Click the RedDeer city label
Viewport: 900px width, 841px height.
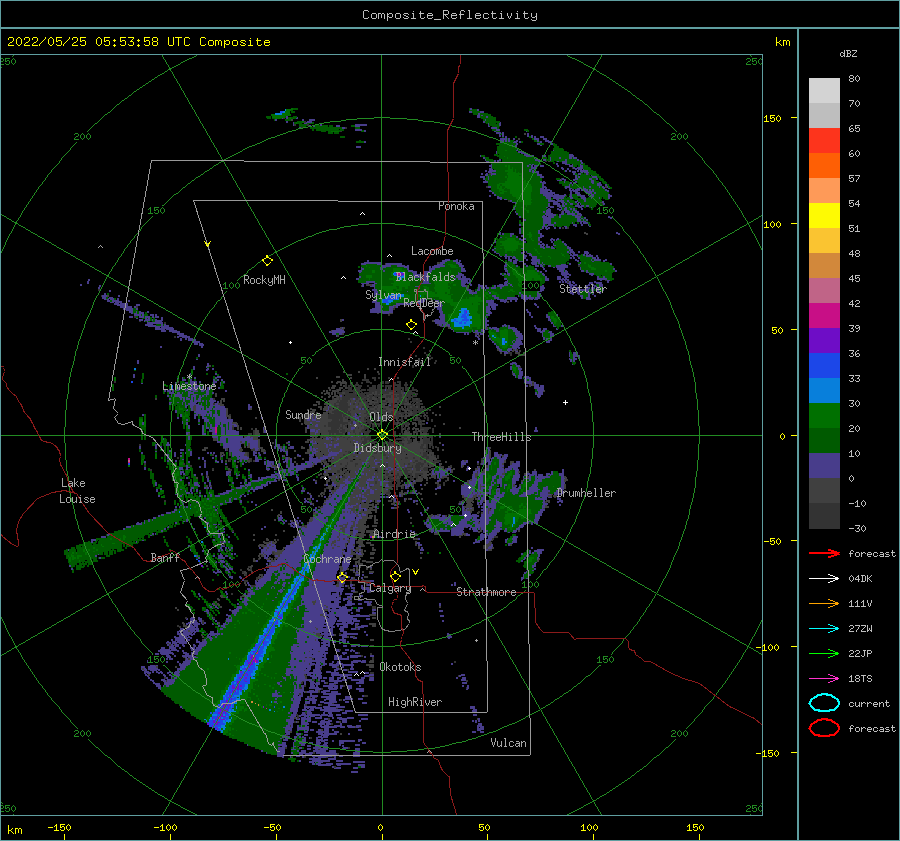point(424,303)
